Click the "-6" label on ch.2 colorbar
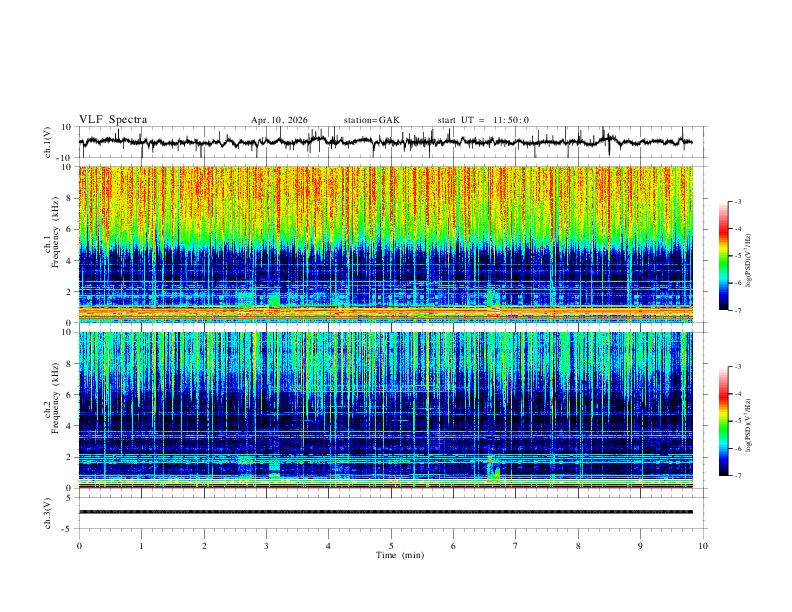This screenshot has width=792, height=612. coord(738,448)
